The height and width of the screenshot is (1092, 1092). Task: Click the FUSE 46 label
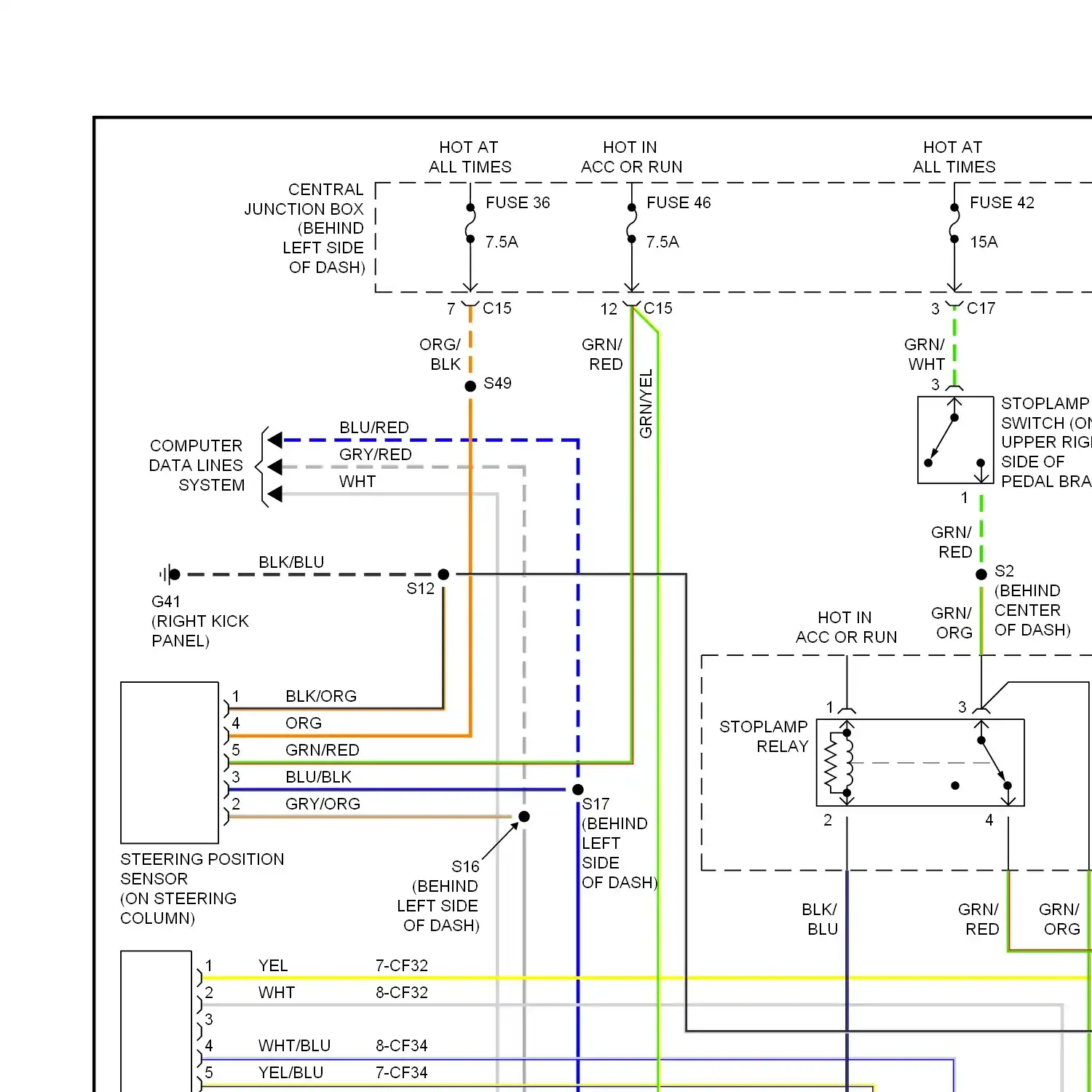(678, 202)
